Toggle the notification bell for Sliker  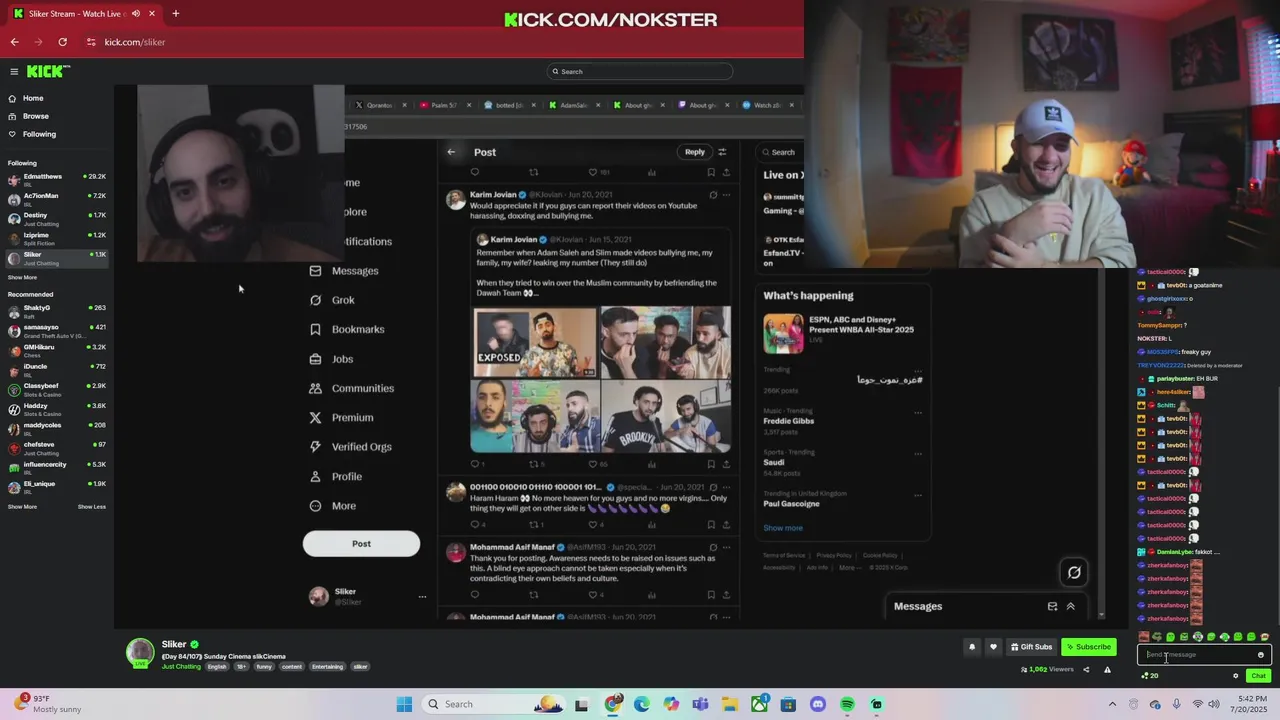point(971,647)
